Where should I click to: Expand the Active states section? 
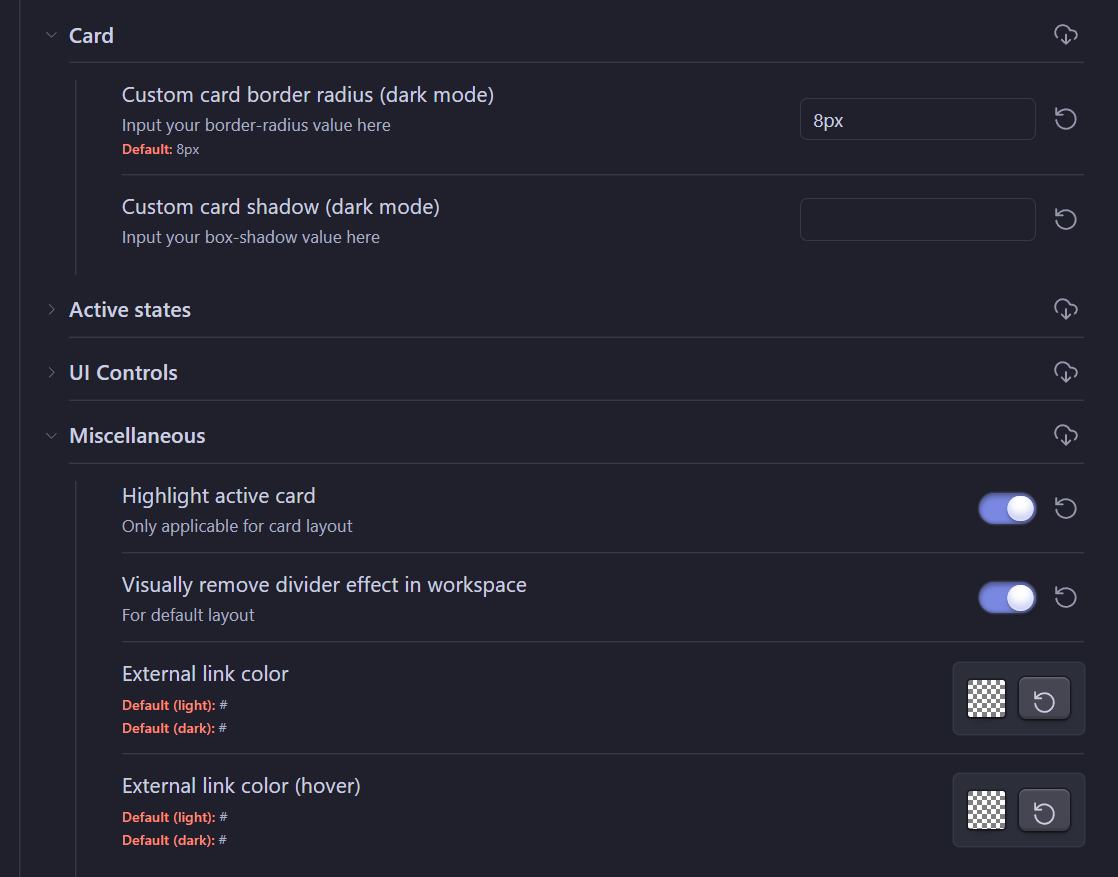click(52, 309)
